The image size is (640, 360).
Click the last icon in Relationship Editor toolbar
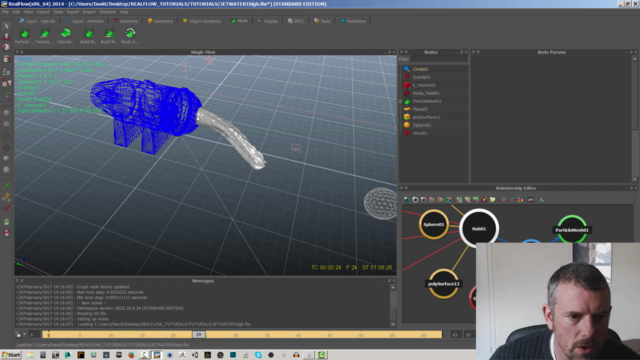click(x=541, y=200)
